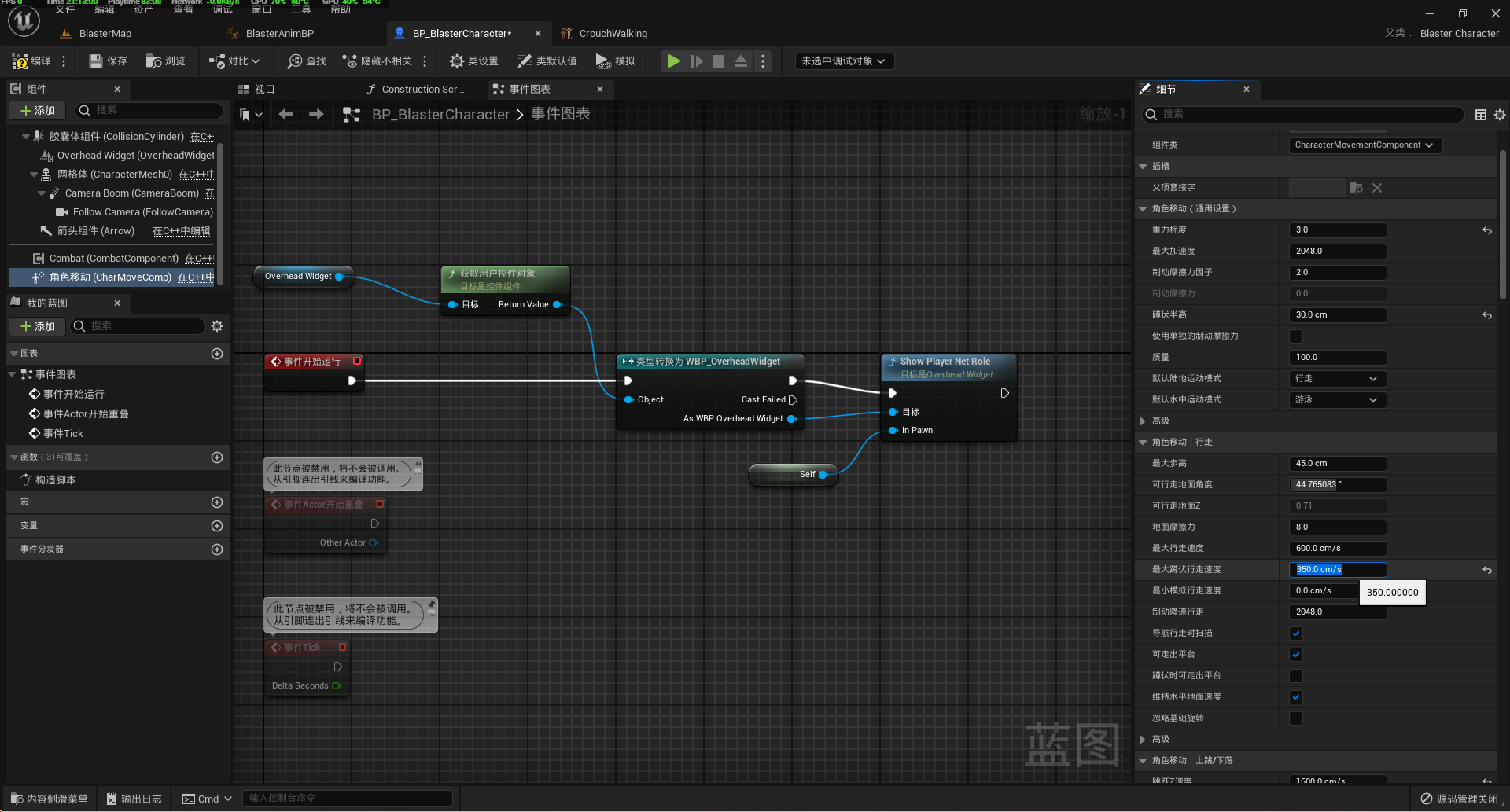Collapse 角色移动：行走 section

(x=1143, y=443)
